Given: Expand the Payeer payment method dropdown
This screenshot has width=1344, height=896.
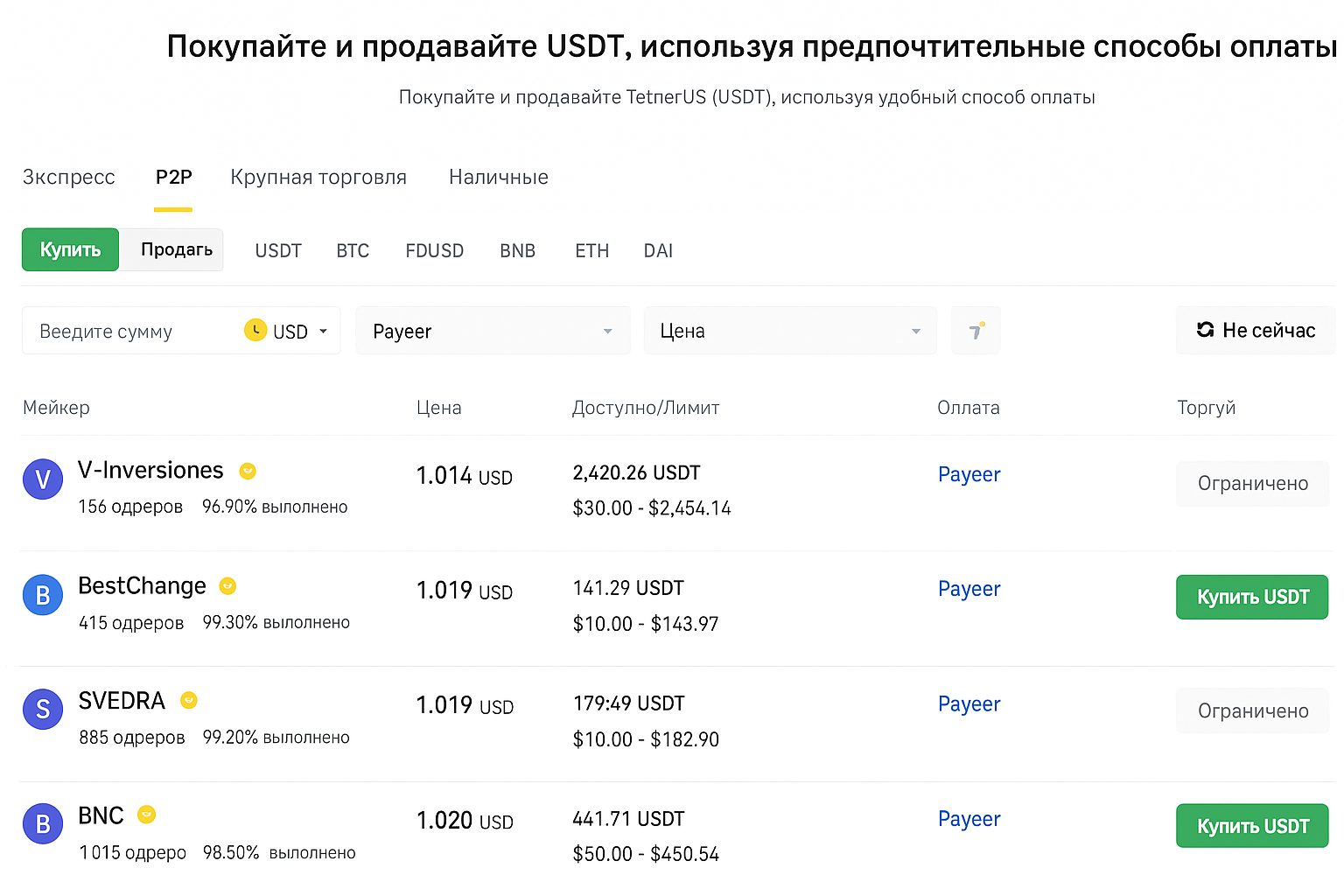Looking at the screenshot, I should click(x=492, y=332).
